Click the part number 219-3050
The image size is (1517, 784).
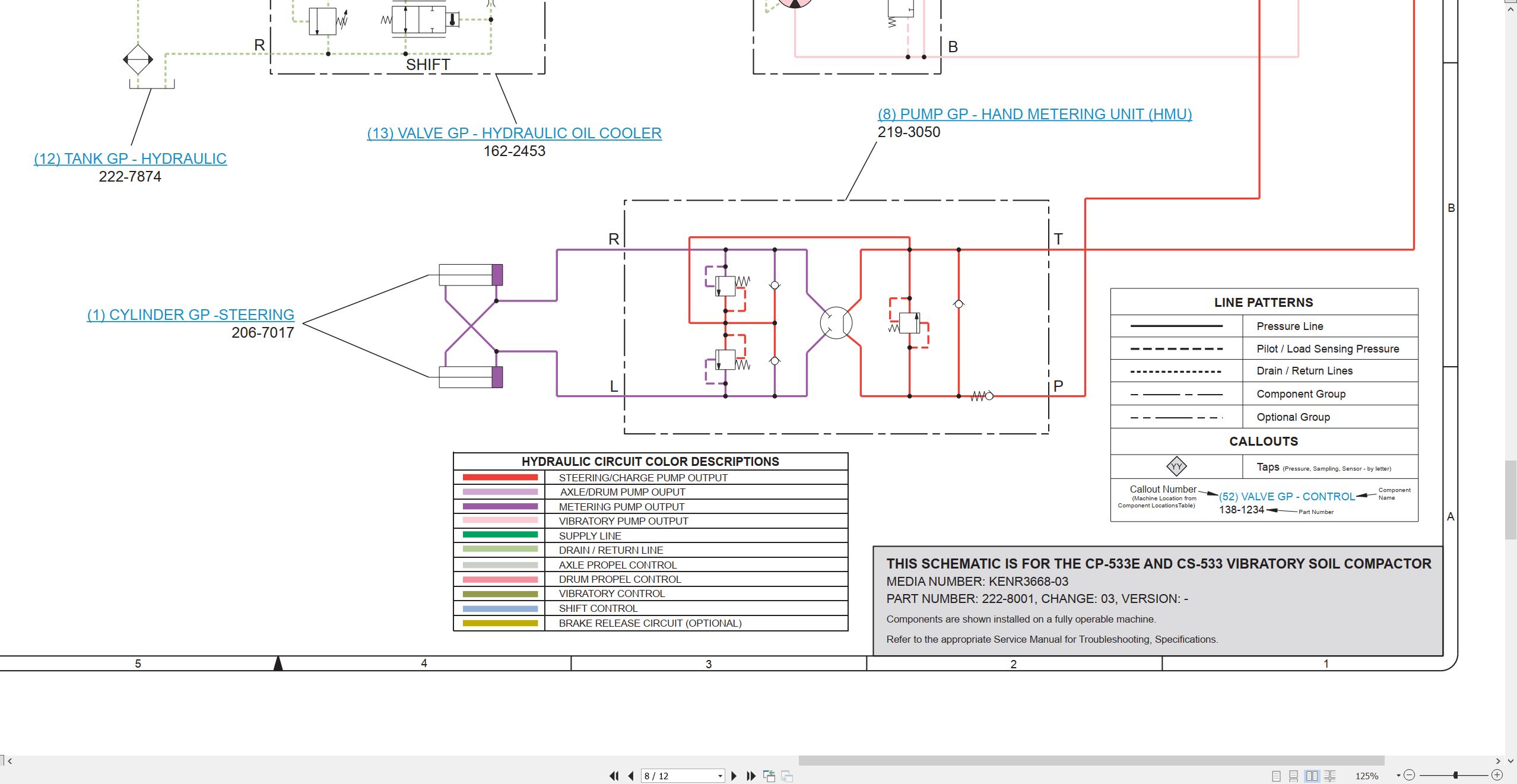coord(909,132)
